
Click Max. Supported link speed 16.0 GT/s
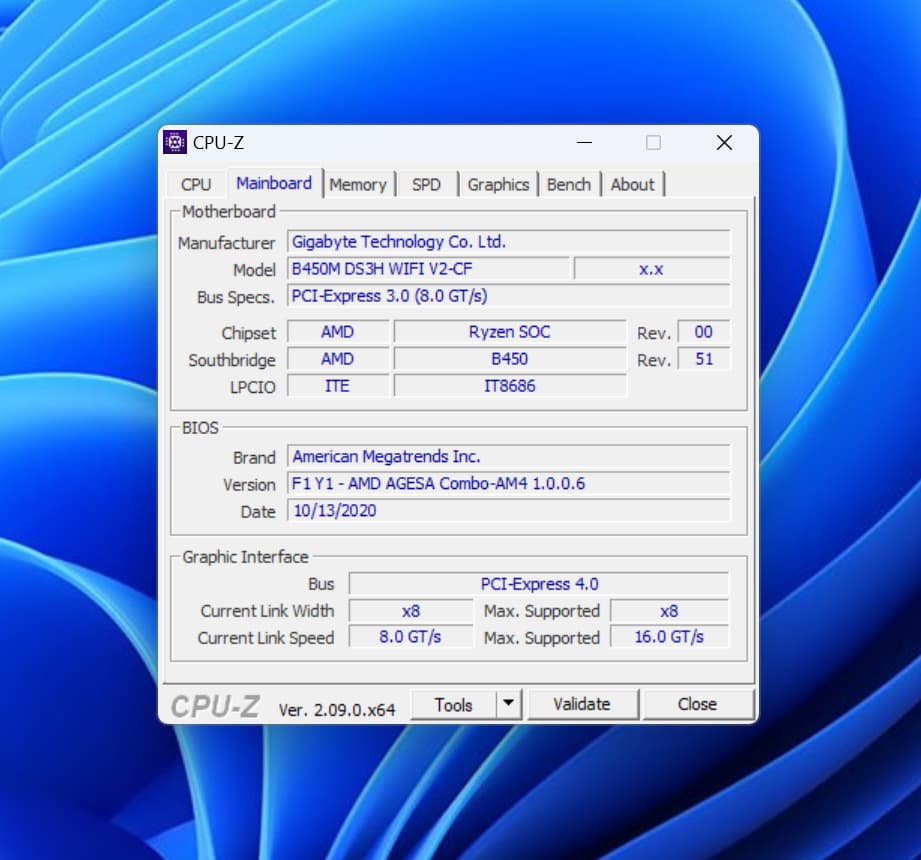coord(669,637)
